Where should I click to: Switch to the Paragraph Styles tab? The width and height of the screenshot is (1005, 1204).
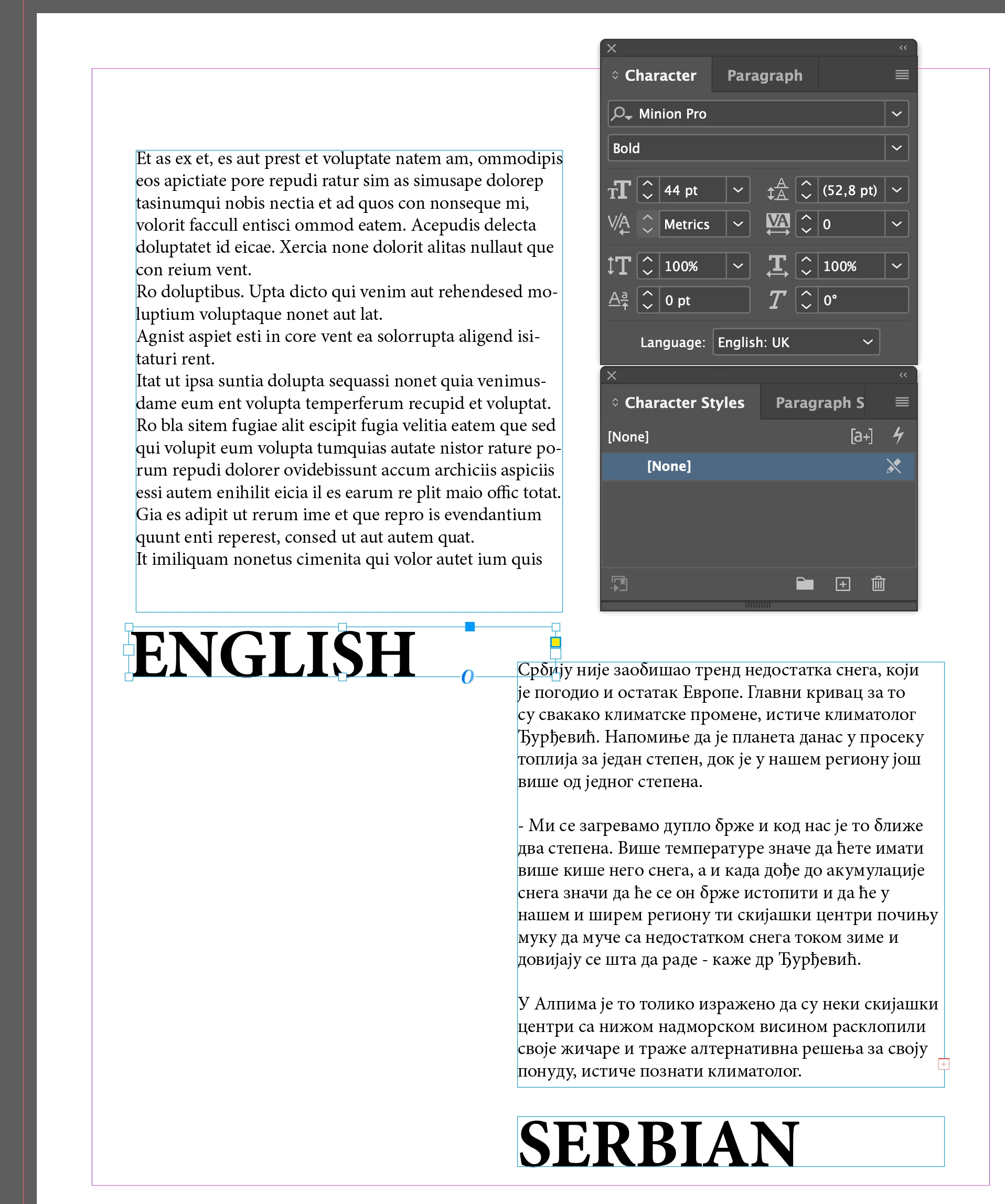819,403
